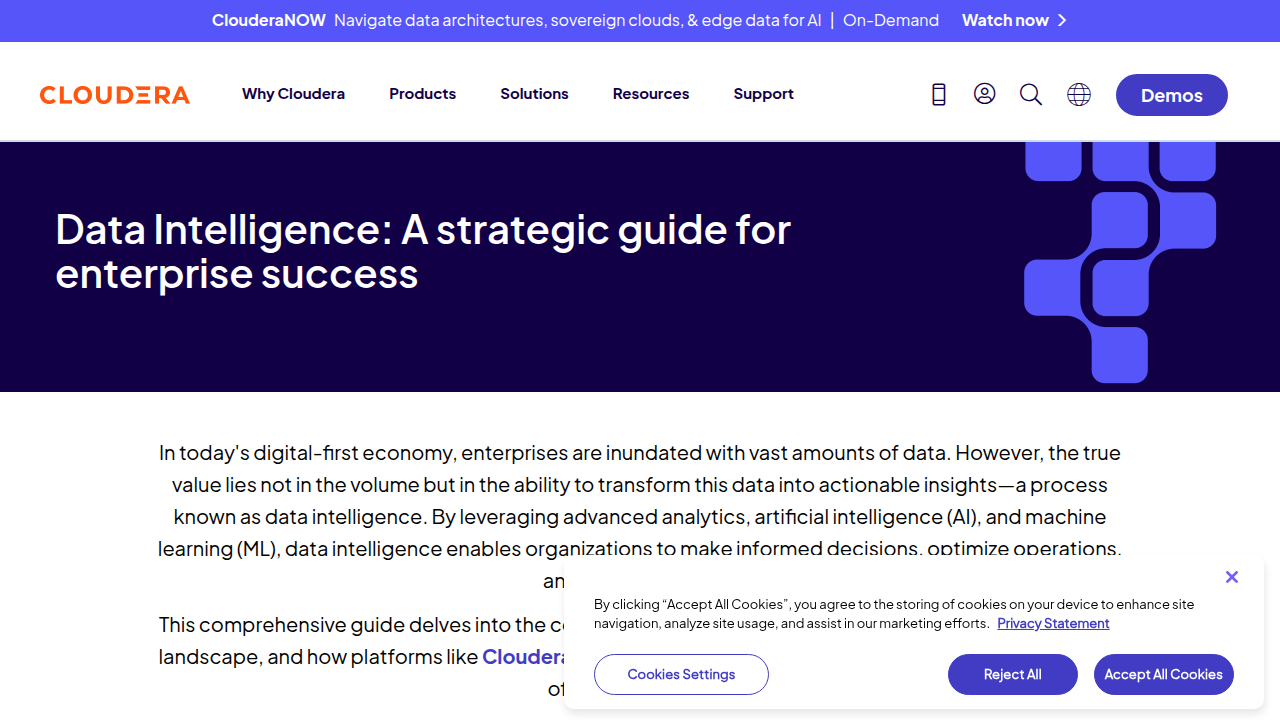Click the Data Intelligence page heading
Viewport: 1280px width, 720px height.
423,251
